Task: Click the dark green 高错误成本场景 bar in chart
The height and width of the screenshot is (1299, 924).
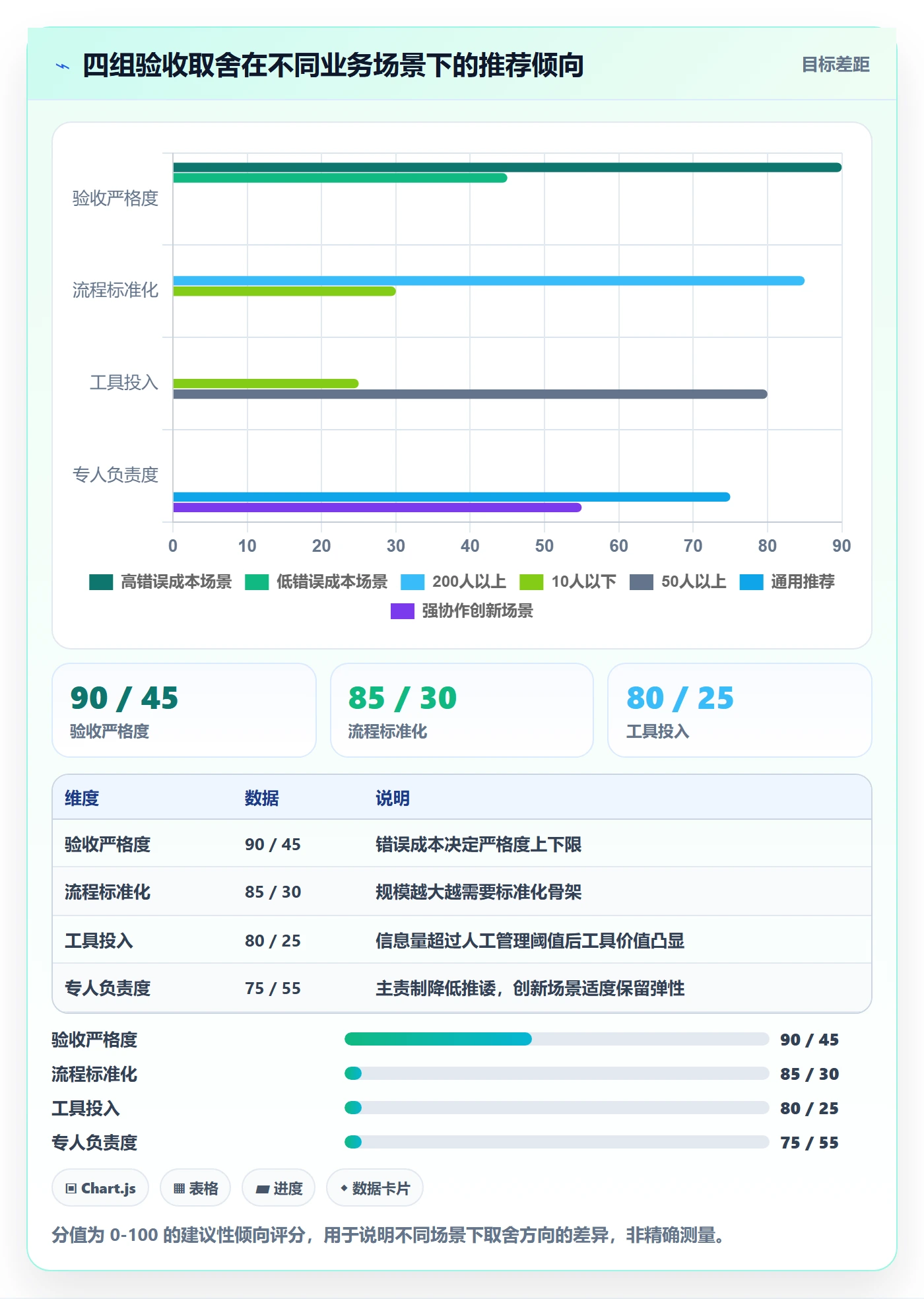Action: pos(507,168)
